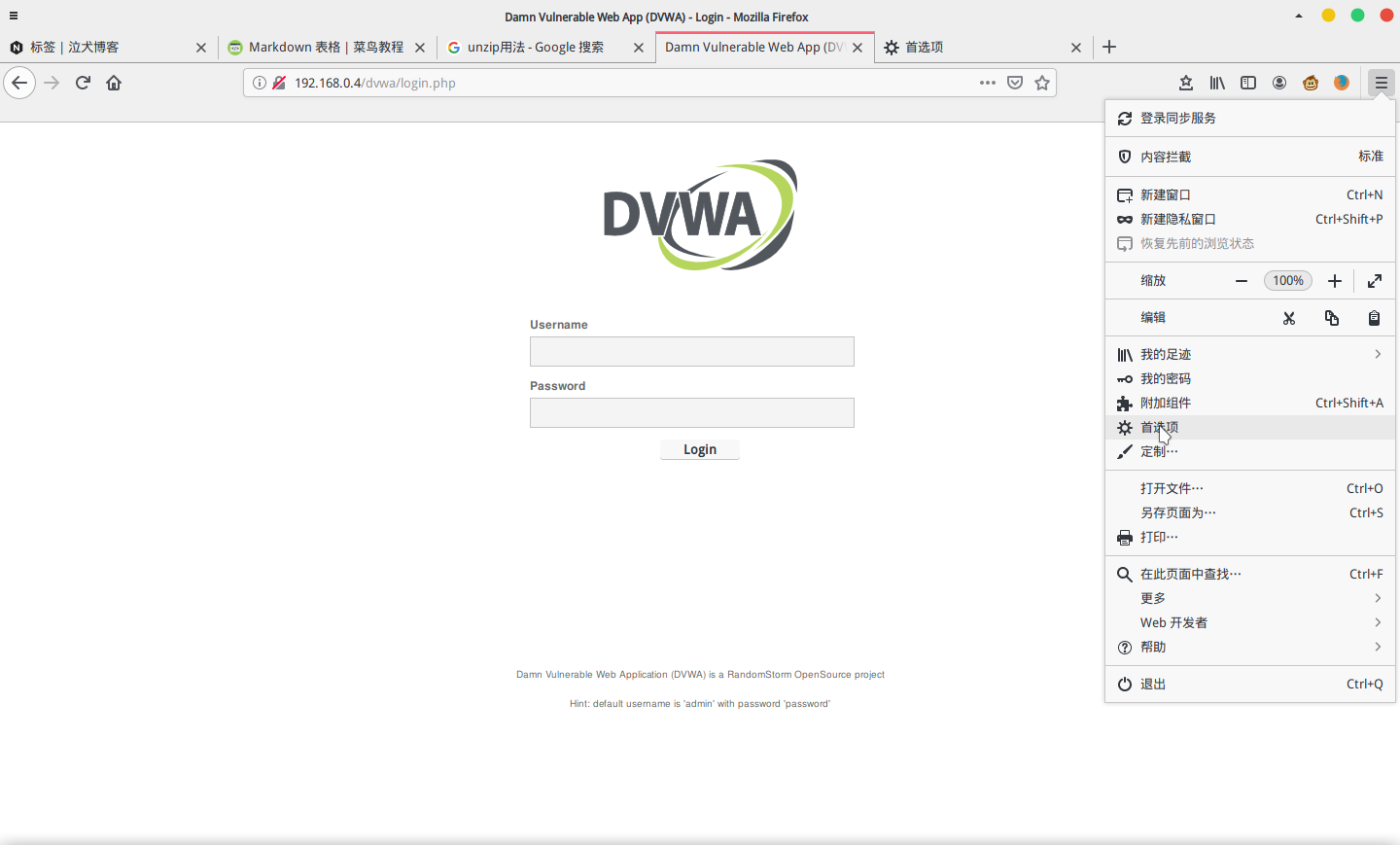Open site information icon in address bar
1400x845 pixels.
(x=260, y=83)
